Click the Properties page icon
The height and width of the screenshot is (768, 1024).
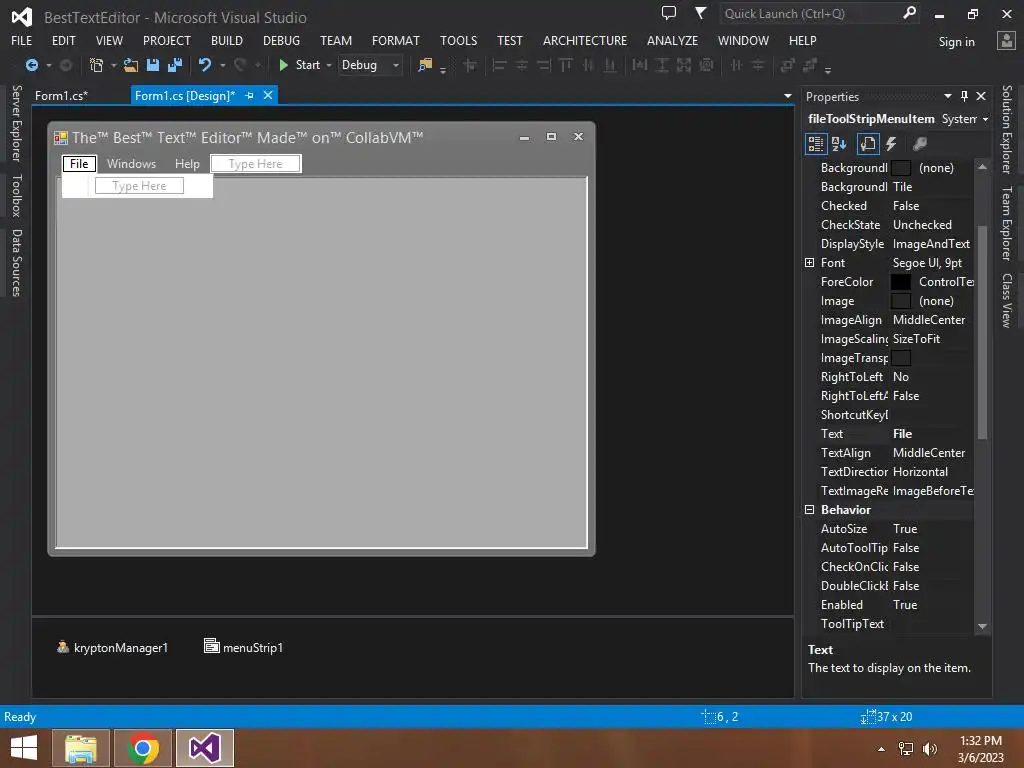click(x=868, y=144)
